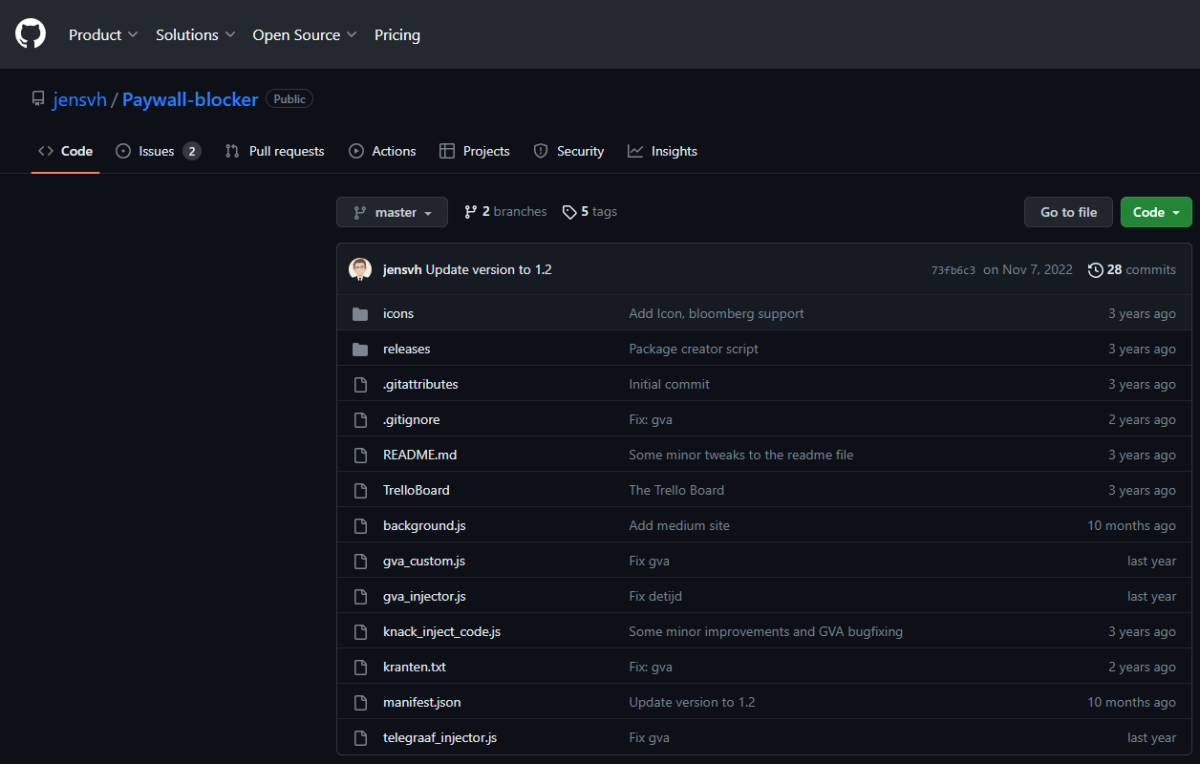
Task: Expand the Product menu
Action: [103, 35]
